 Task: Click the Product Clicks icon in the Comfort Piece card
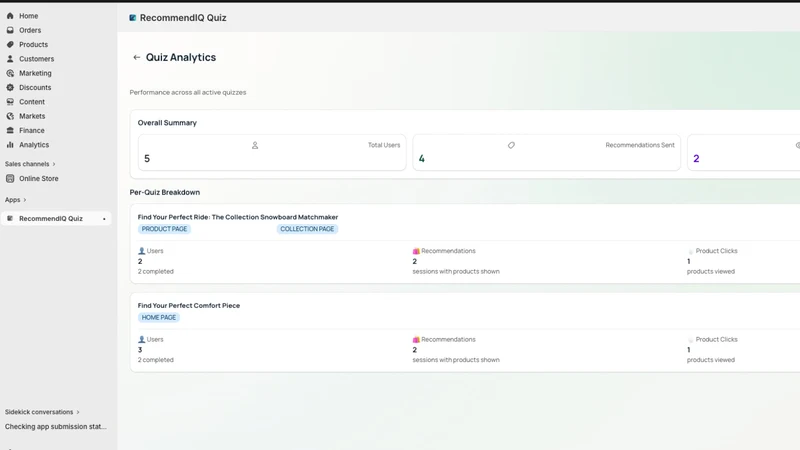coord(690,339)
